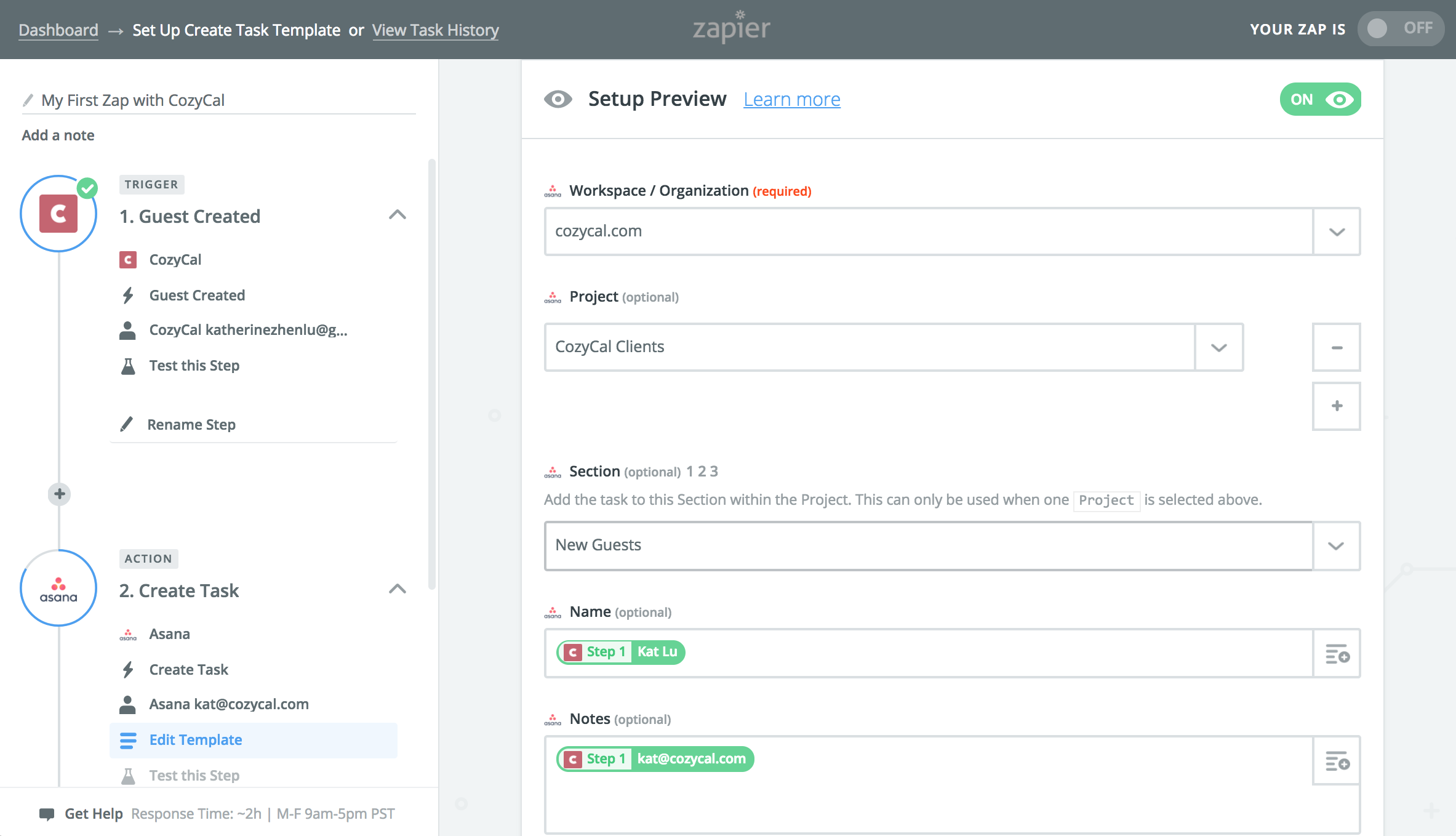Add another project with plus button
The height and width of the screenshot is (836, 1456).
[1336, 406]
